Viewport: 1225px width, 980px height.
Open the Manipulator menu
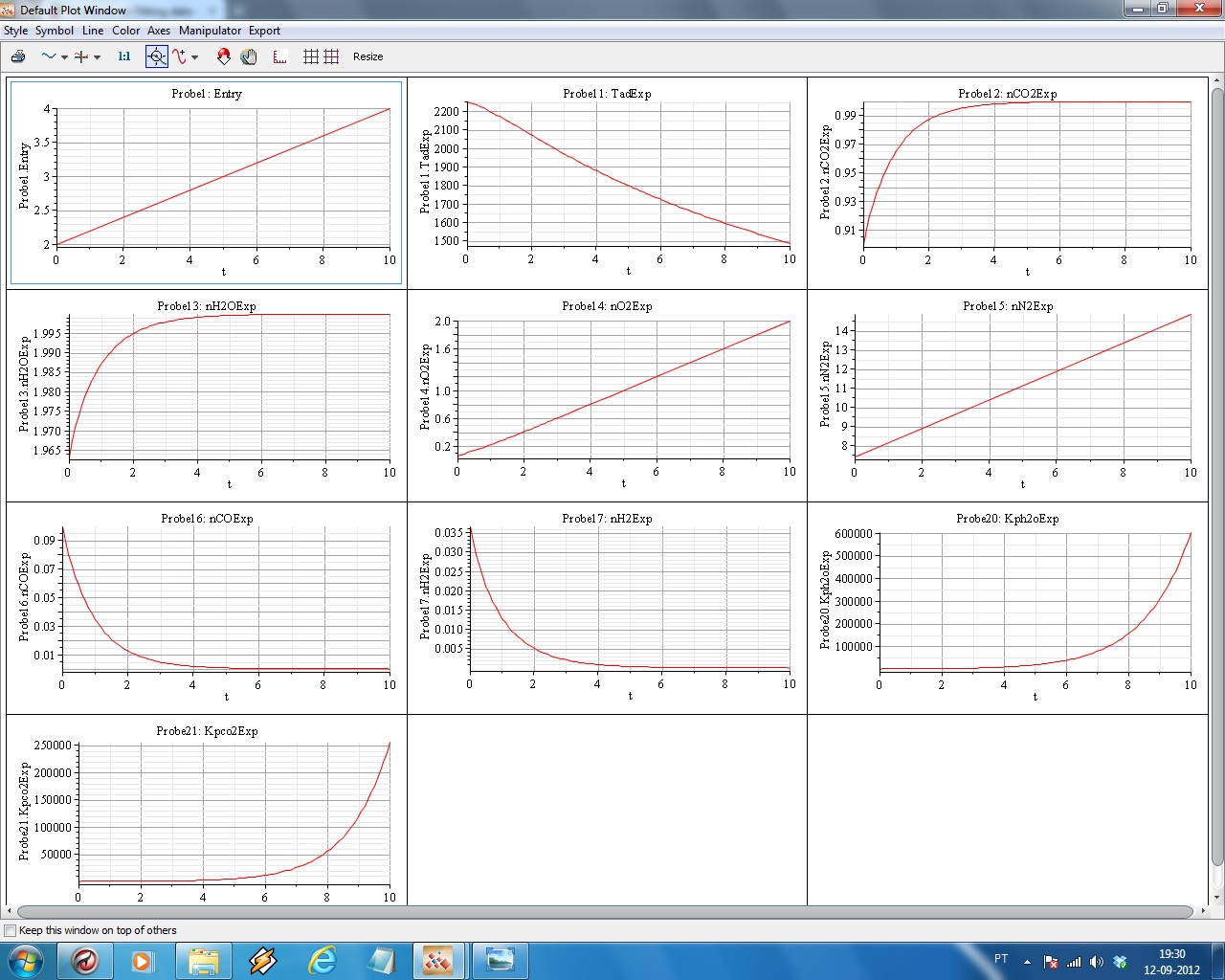click(x=210, y=31)
